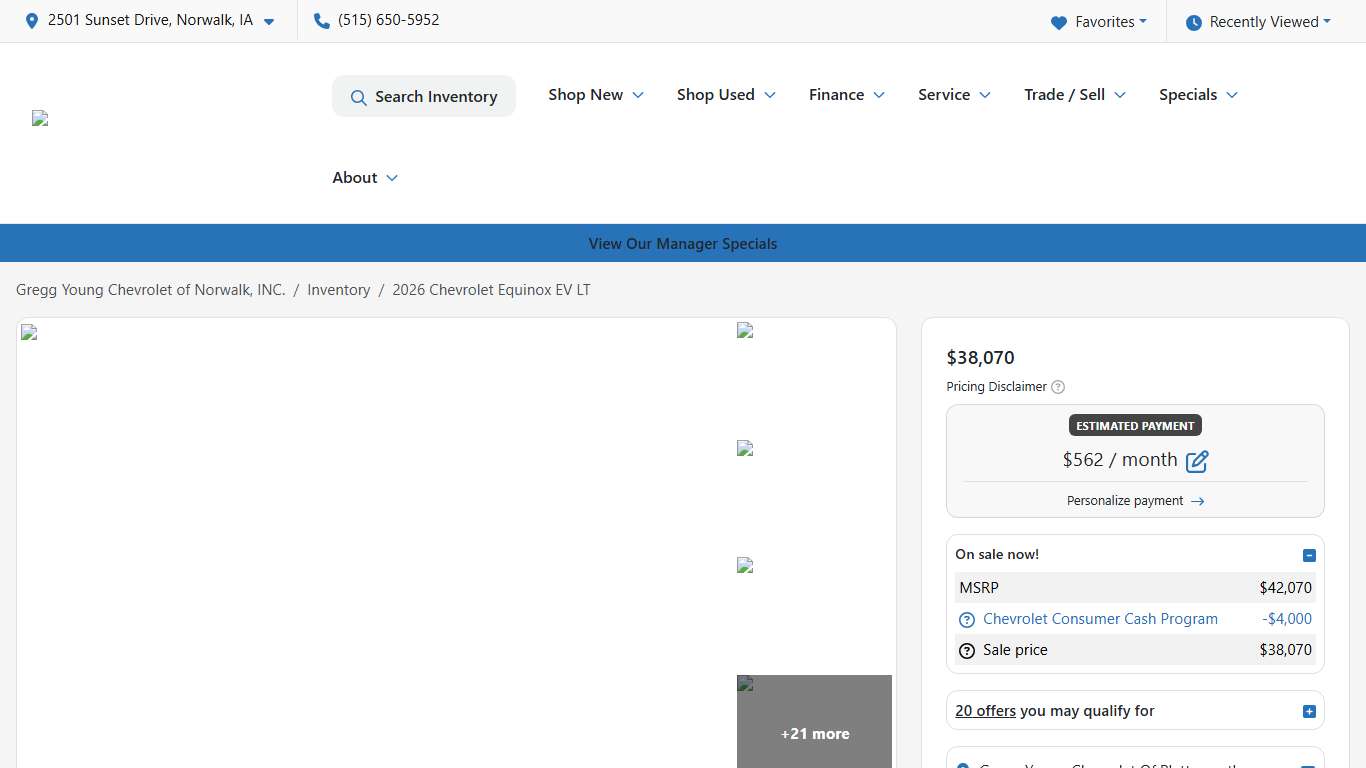Image resolution: width=1366 pixels, height=768 pixels.
Task: Open the Finance menu
Action: [846, 95]
